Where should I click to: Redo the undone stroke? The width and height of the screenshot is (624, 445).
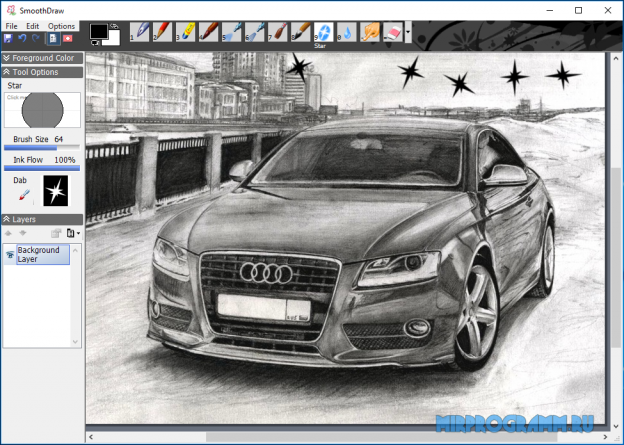tap(36, 38)
